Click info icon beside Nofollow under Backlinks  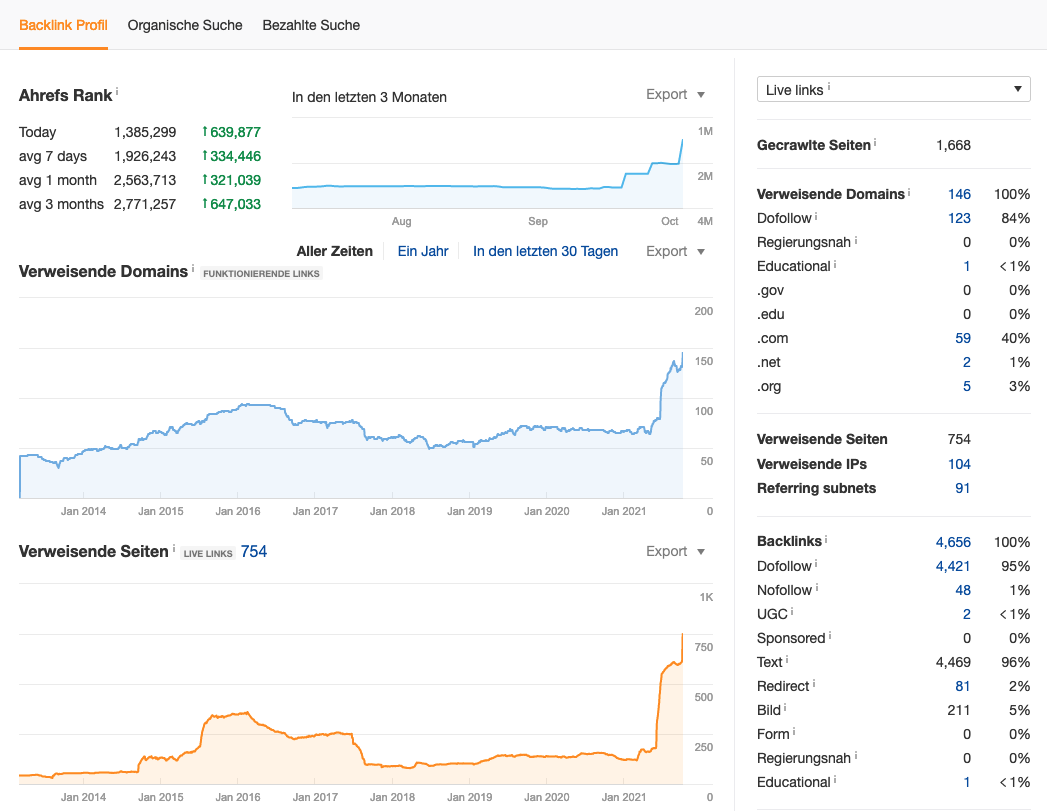(x=817, y=588)
